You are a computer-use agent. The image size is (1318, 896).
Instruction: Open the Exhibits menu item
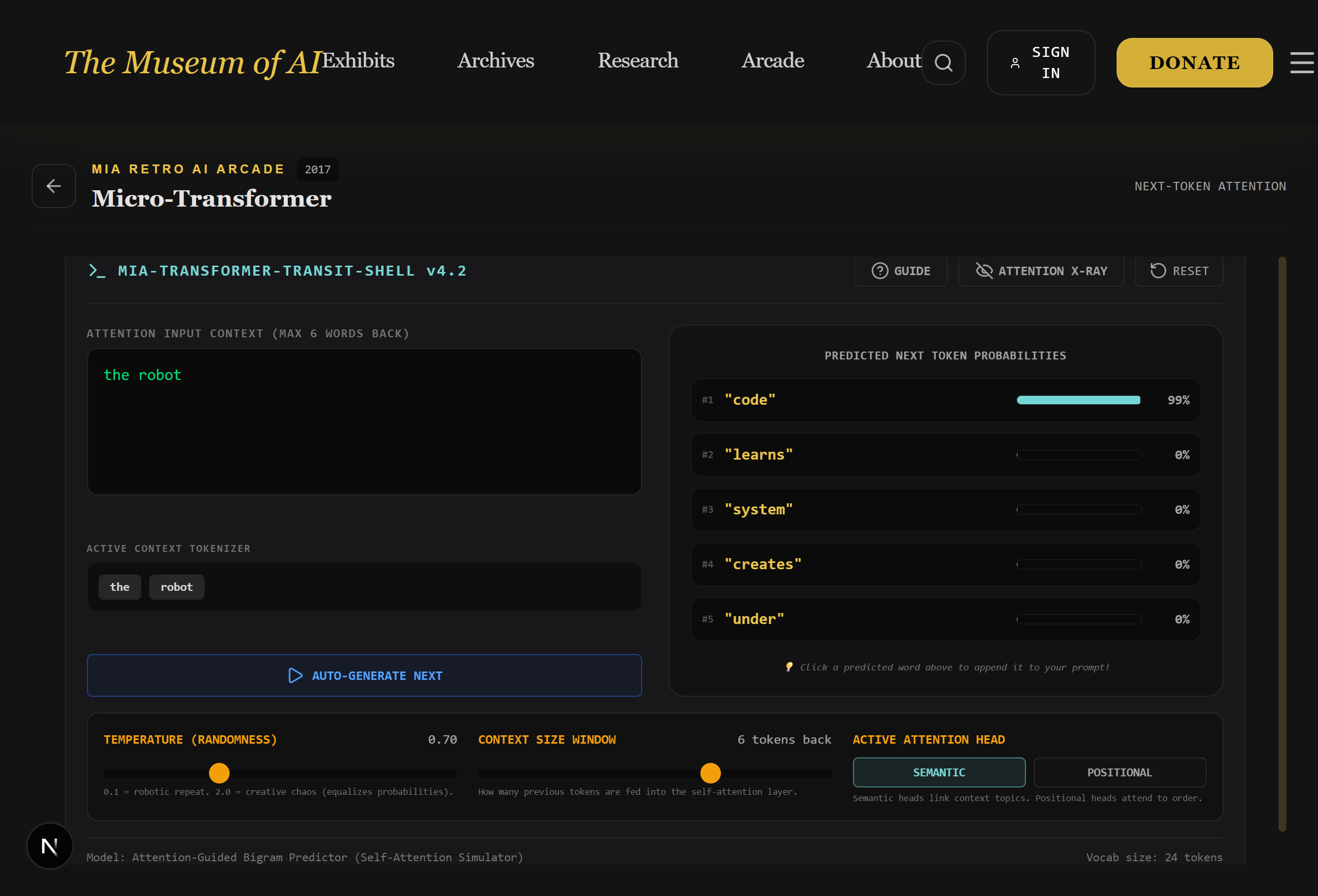coord(358,60)
